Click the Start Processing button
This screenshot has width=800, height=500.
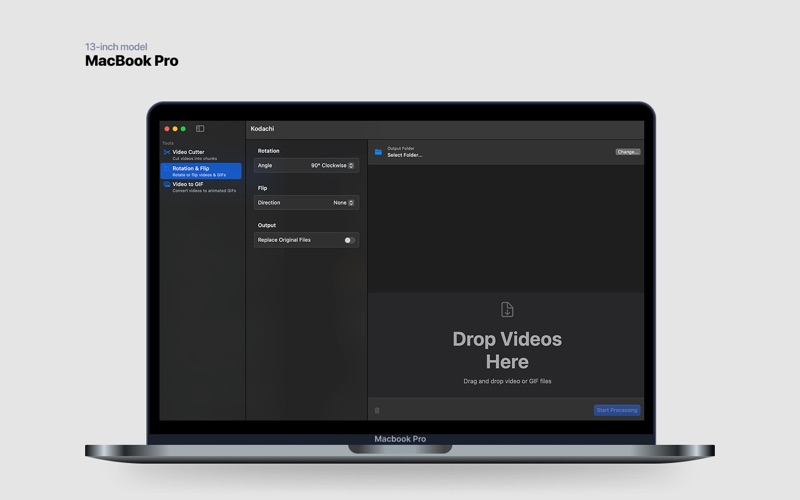[617, 410]
